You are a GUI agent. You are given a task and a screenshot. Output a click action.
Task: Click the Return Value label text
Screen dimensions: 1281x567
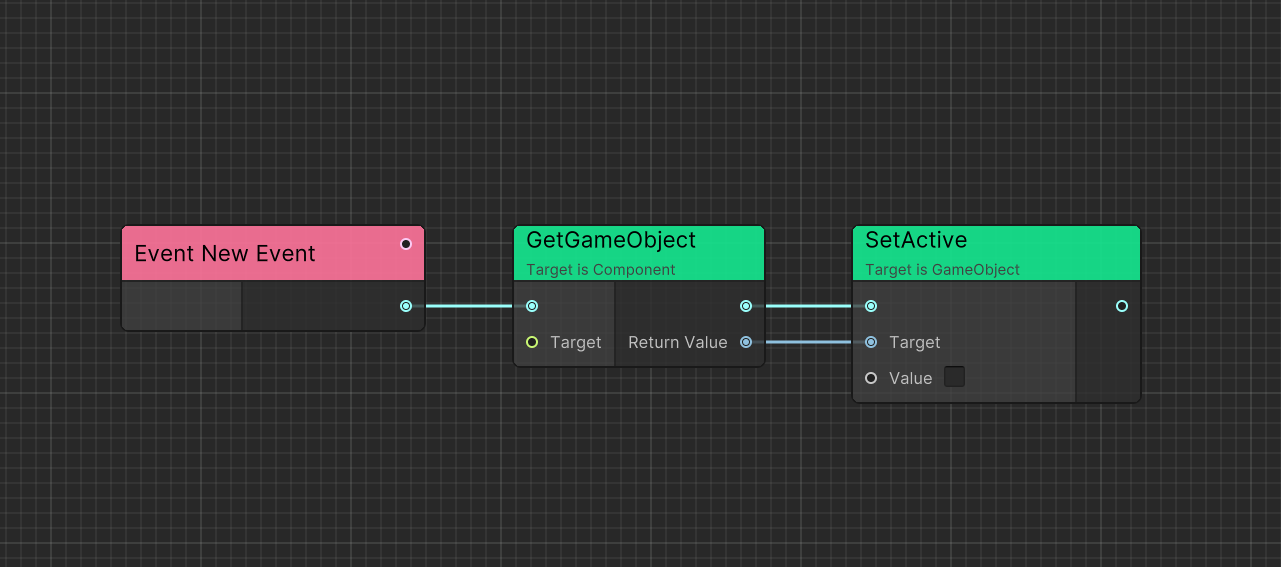click(677, 342)
